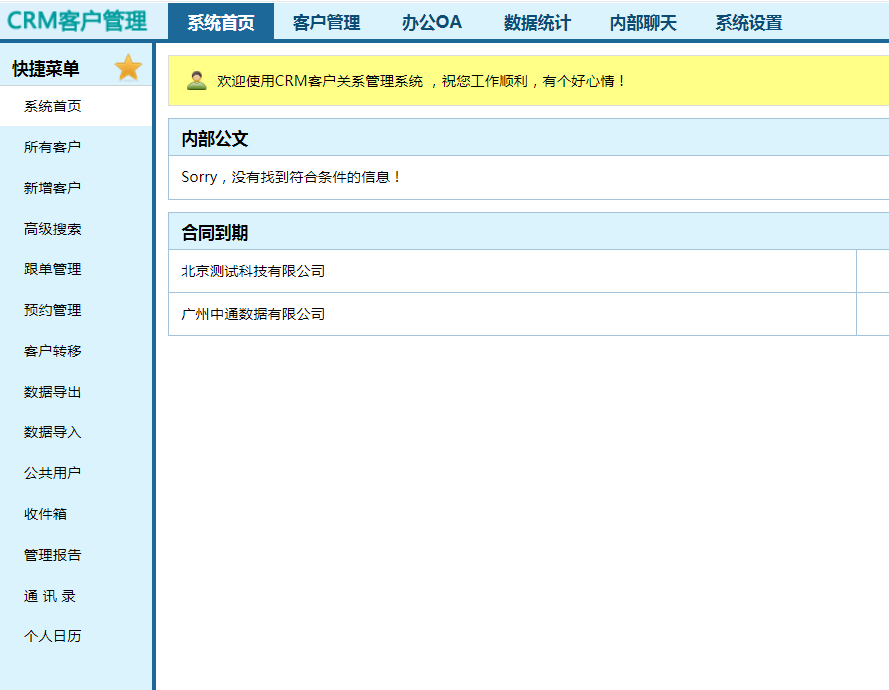
Task: Click the 内部公文 section header
Action: coord(528,138)
